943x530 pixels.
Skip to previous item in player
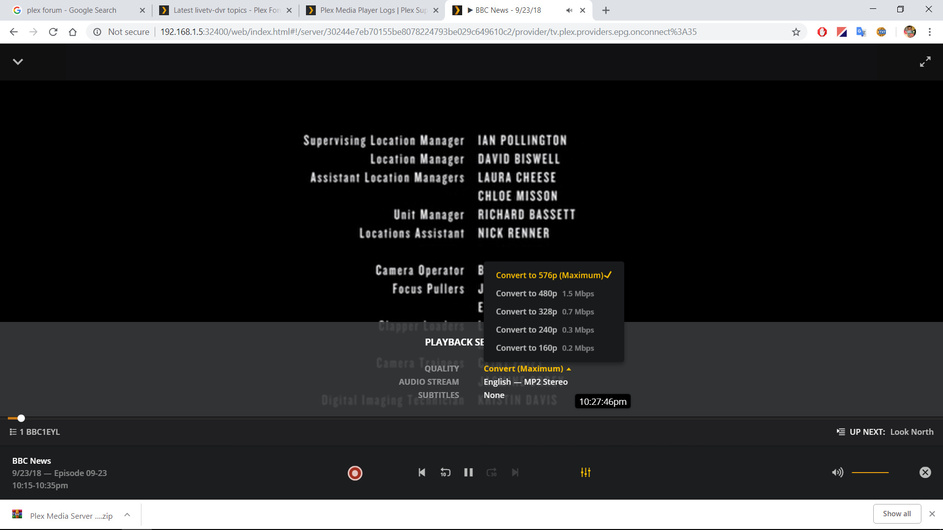(422, 473)
